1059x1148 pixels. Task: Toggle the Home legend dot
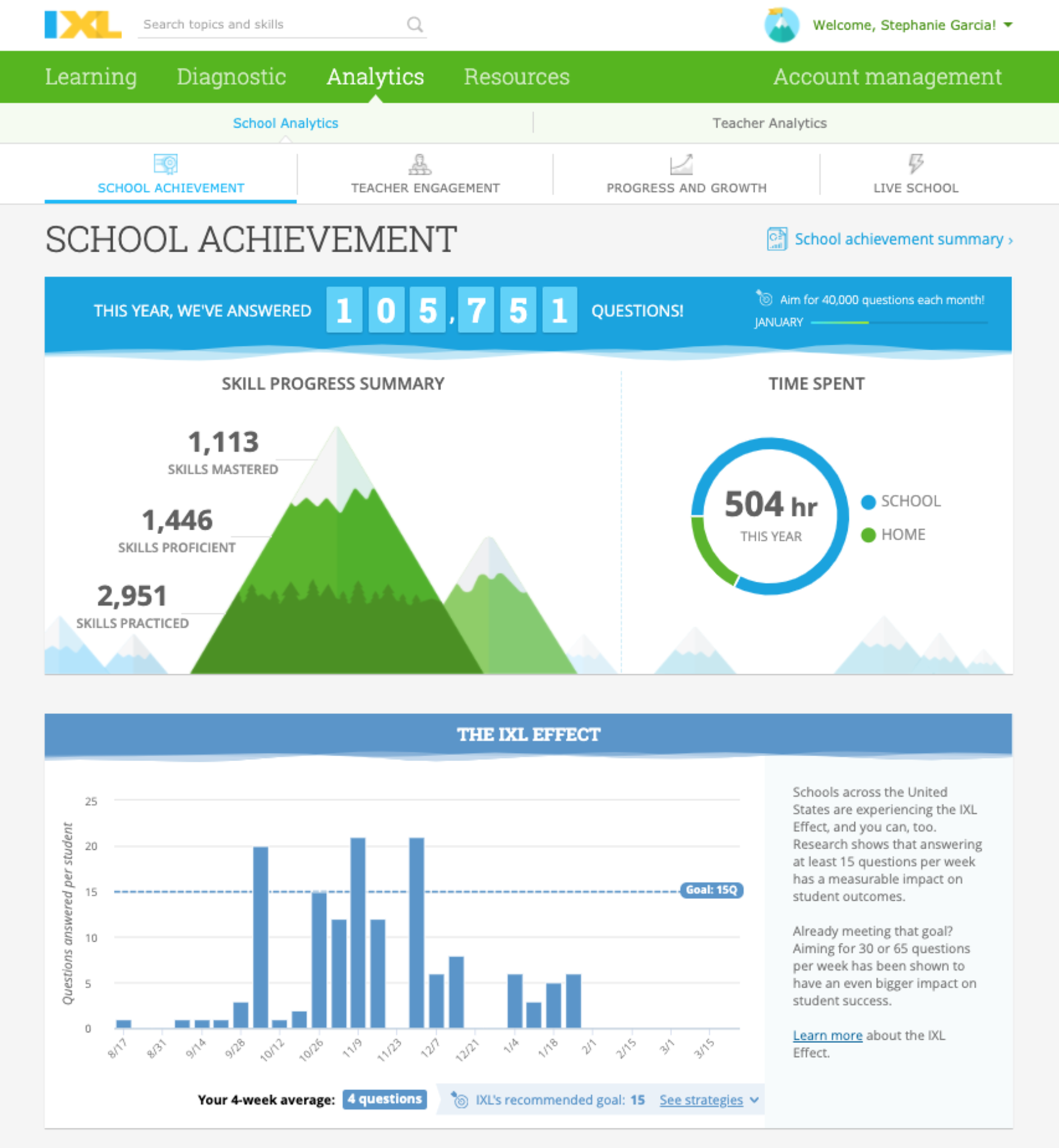coord(868,535)
